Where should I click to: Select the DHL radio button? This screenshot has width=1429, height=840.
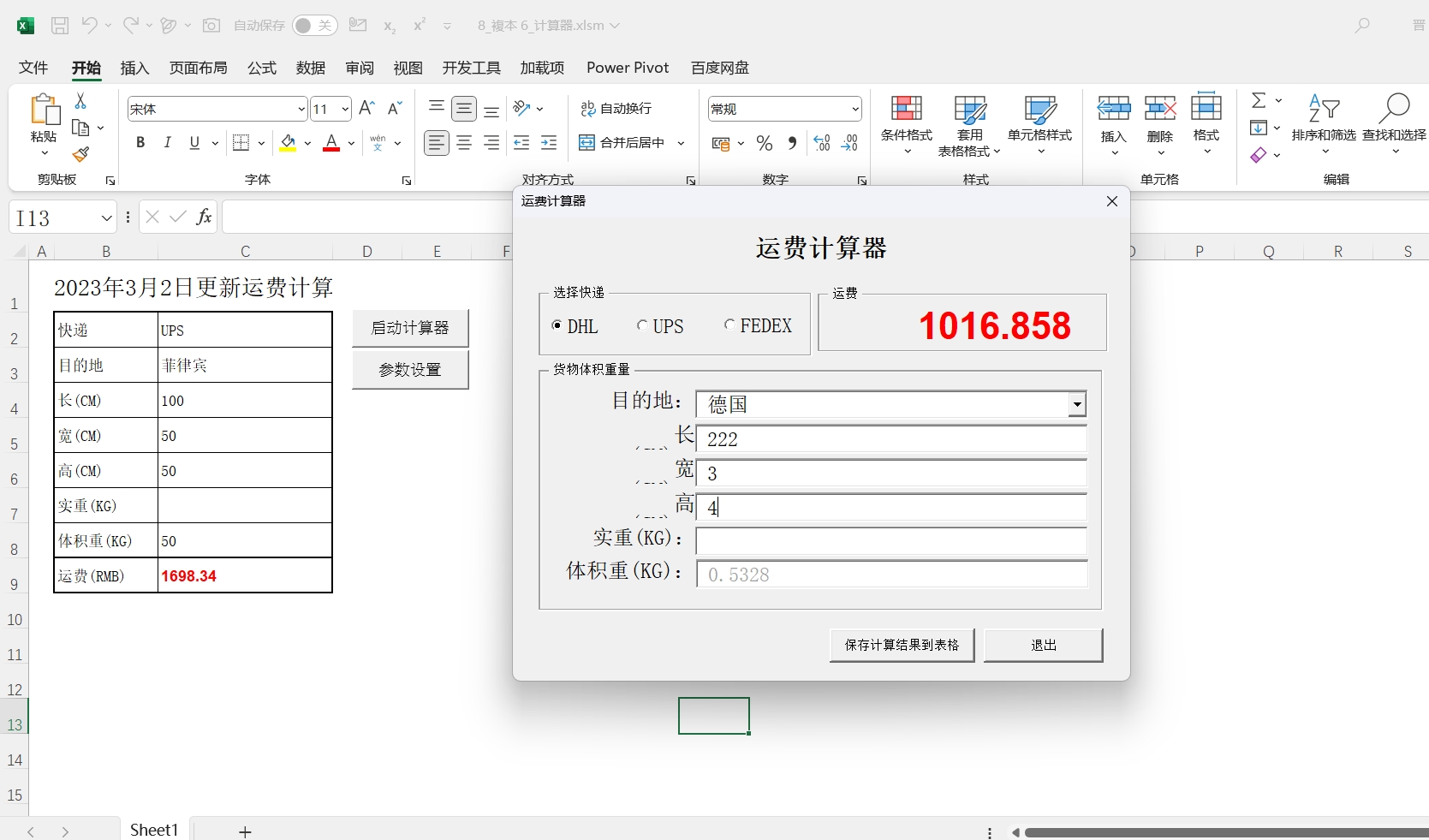coord(557,325)
